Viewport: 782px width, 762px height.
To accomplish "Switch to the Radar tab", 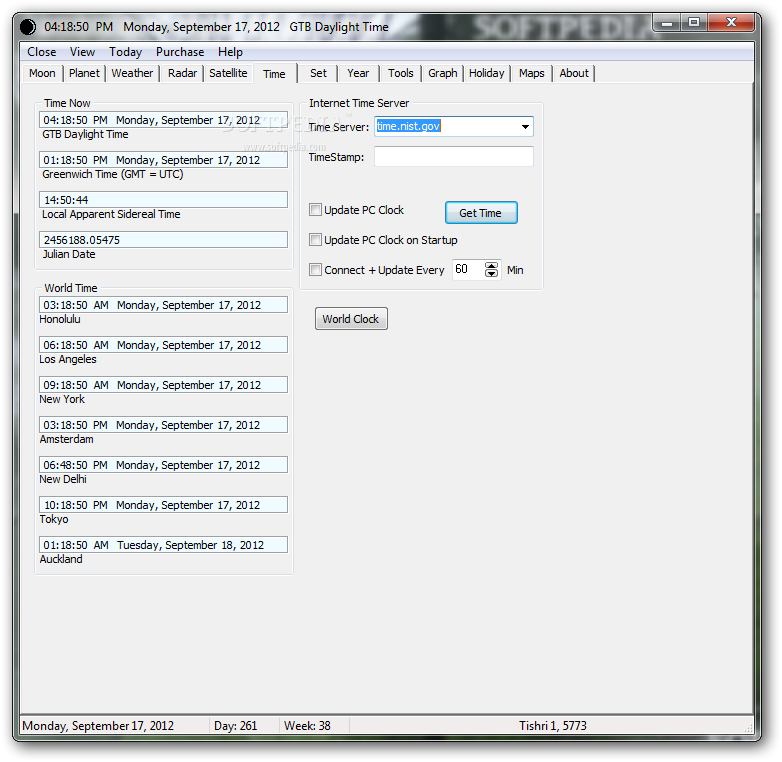I will coord(183,73).
